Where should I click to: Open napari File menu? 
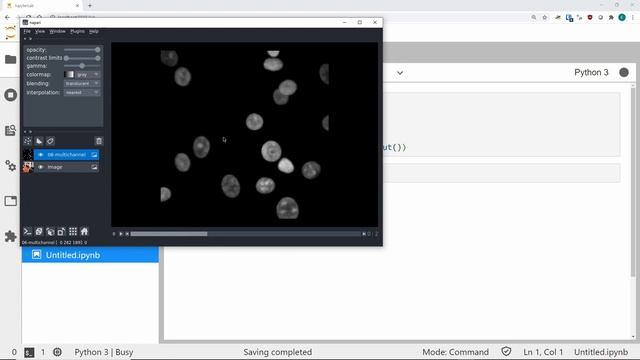[x=27, y=31]
